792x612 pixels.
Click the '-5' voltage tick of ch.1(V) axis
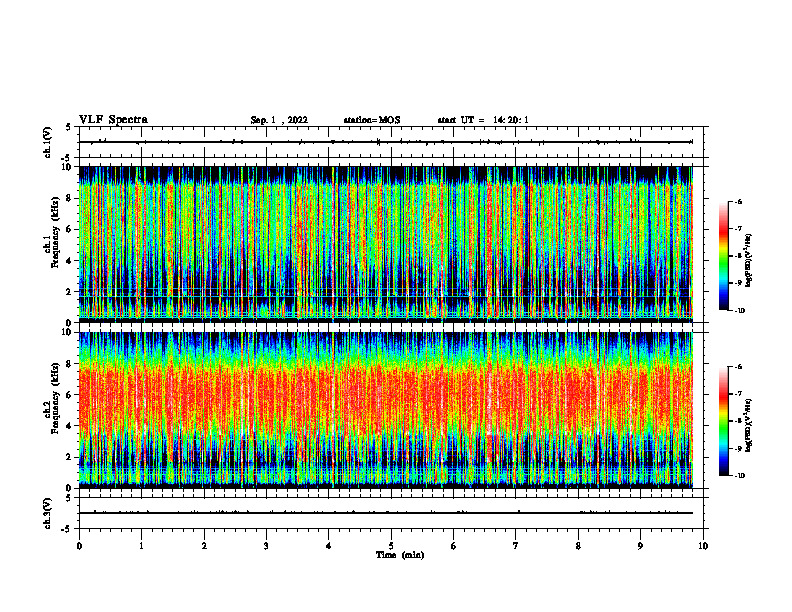[67, 158]
